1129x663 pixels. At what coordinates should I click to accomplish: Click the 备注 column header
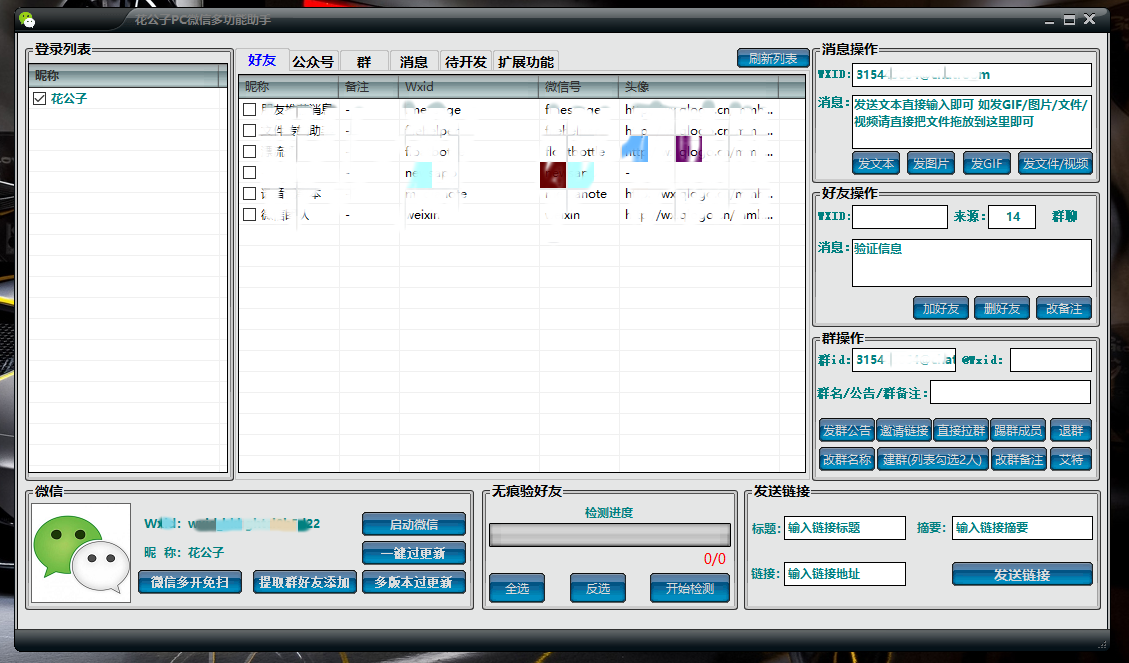click(x=368, y=86)
